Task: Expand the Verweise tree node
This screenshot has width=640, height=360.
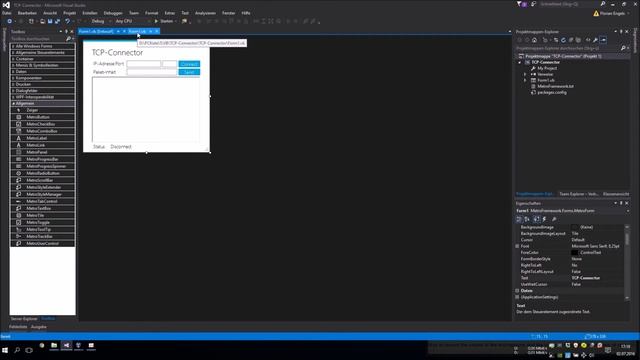Action: coord(525,74)
